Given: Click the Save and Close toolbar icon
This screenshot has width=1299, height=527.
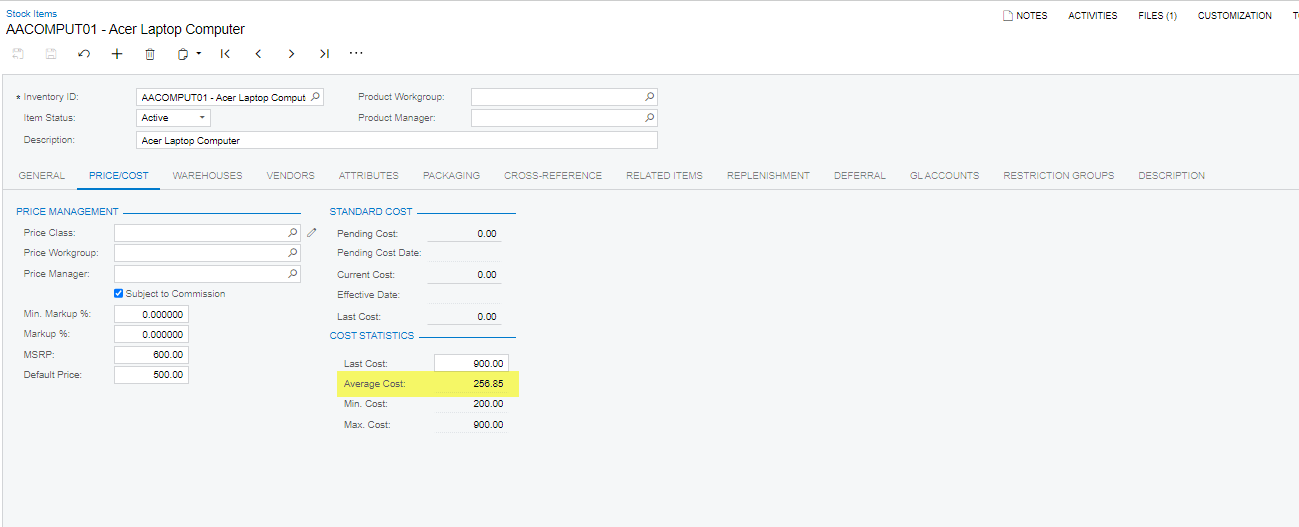Looking at the screenshot, I should [18, 54].
